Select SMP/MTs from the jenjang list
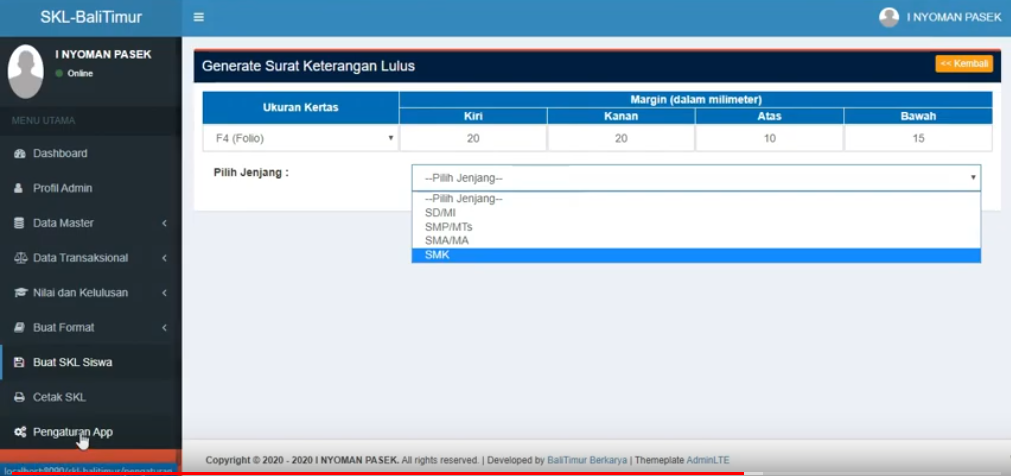 (696, 227)
